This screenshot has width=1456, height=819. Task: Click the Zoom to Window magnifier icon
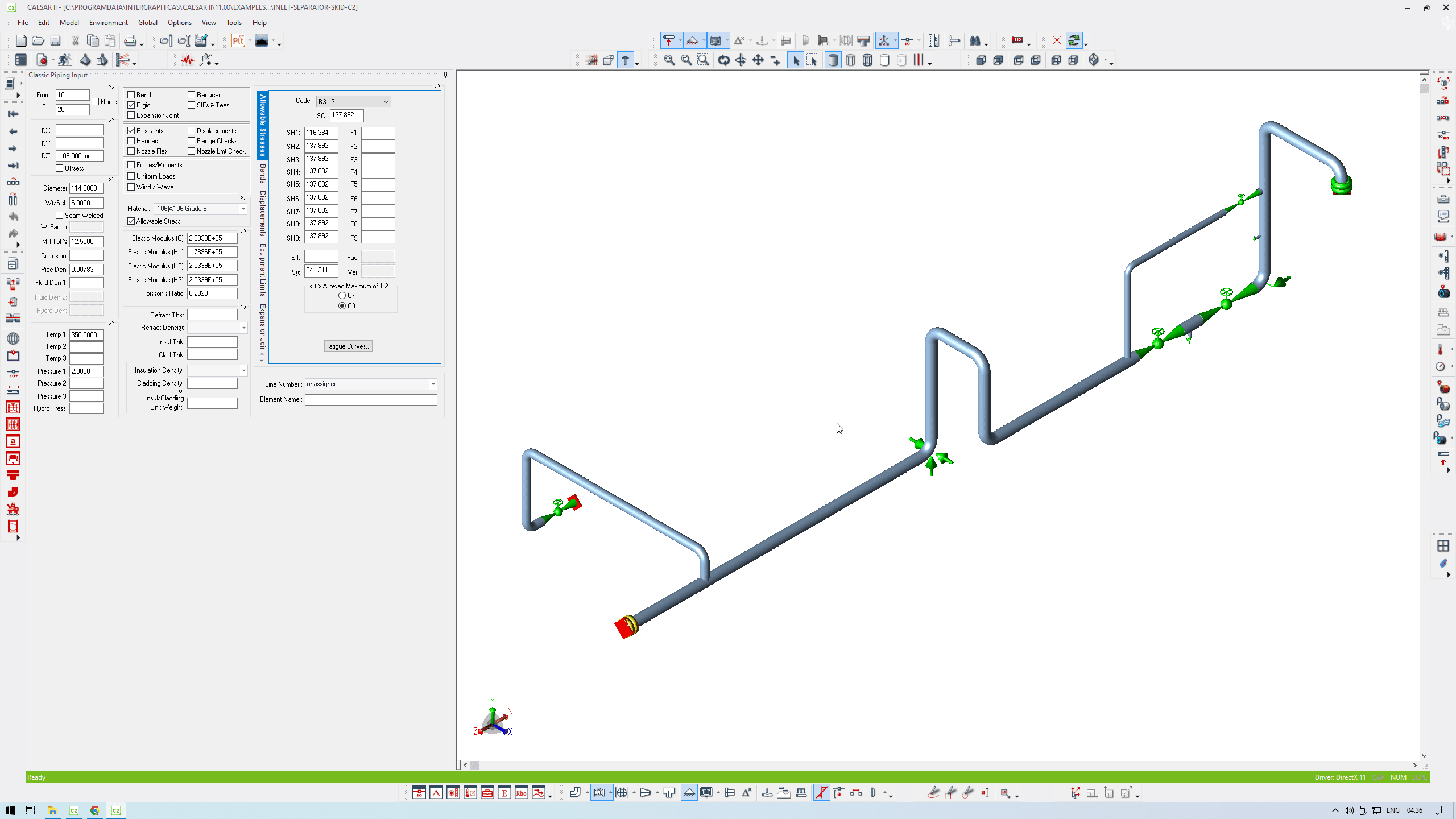(x=703, y=60)
